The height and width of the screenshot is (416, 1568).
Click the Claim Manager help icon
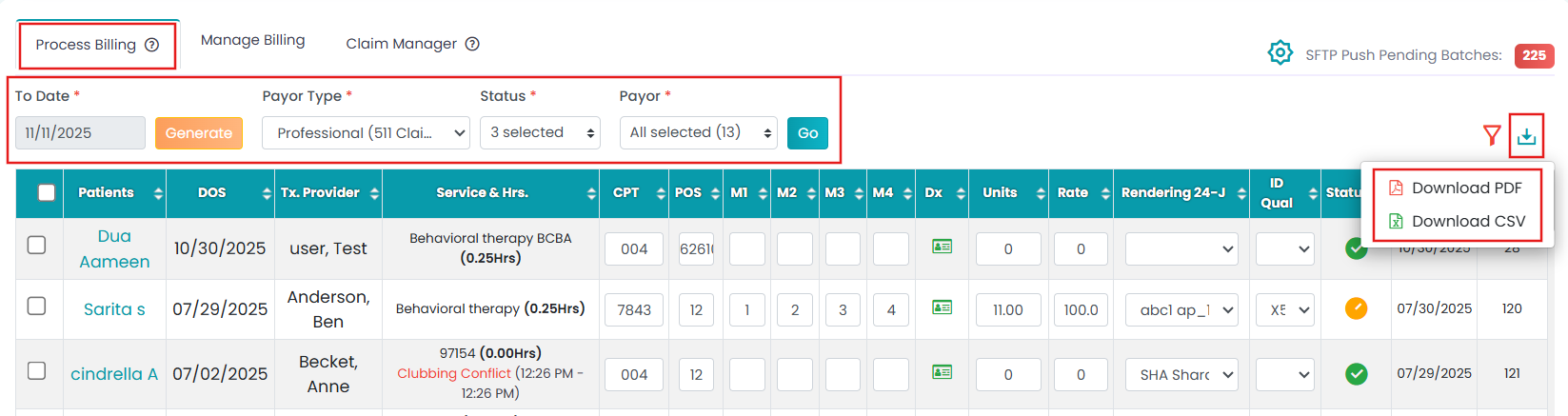(472, 44)
